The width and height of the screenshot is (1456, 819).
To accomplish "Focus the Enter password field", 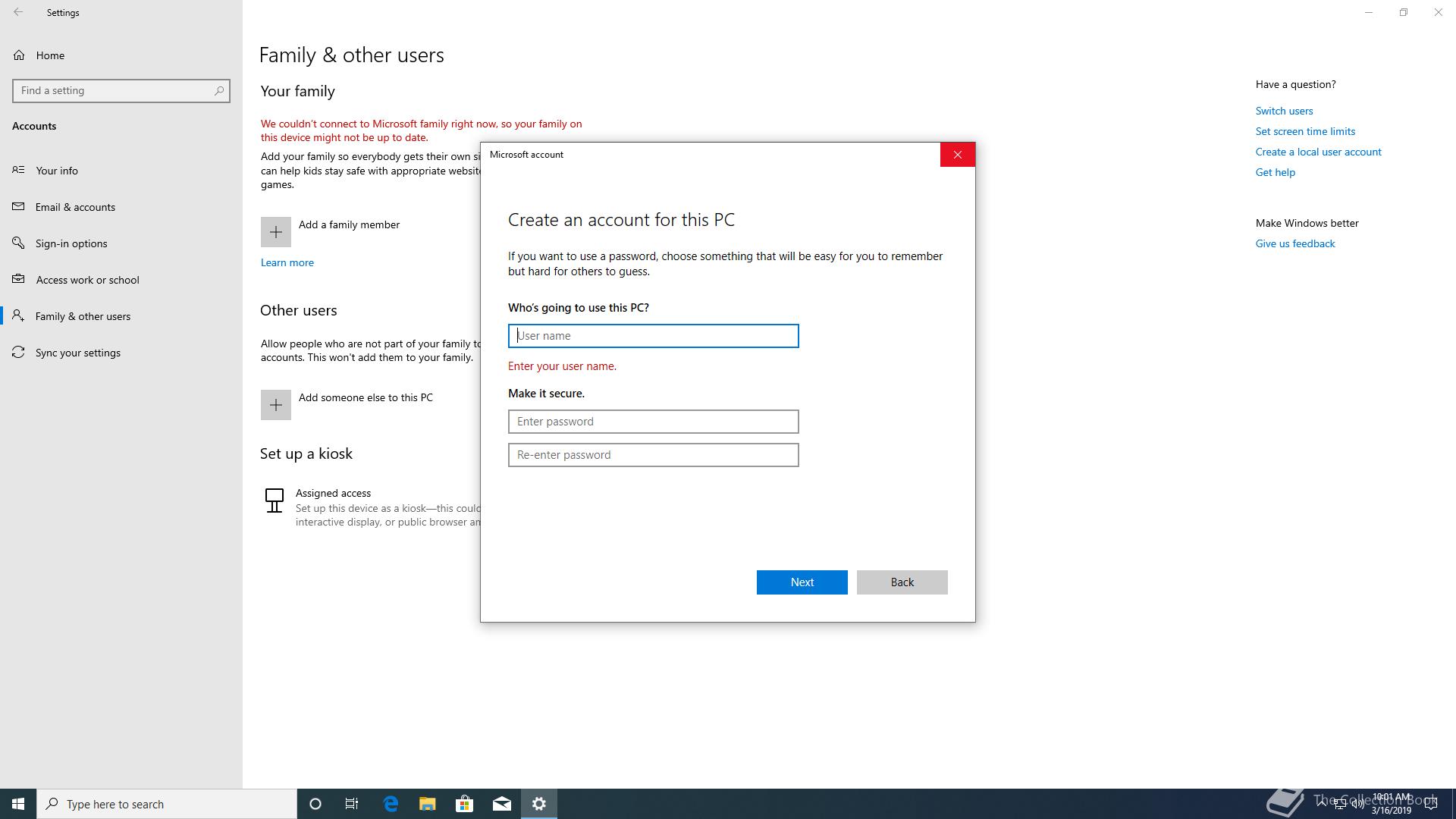I will pos(653,422).
